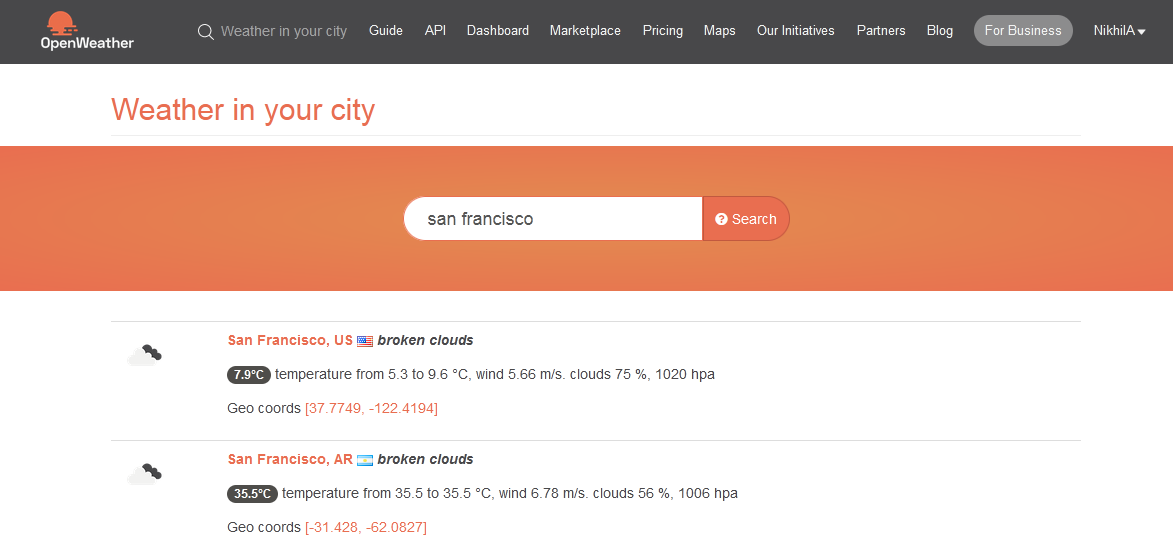
Task: Focus the navbar 'Weather in your city' field
Action: coord(284,31)
